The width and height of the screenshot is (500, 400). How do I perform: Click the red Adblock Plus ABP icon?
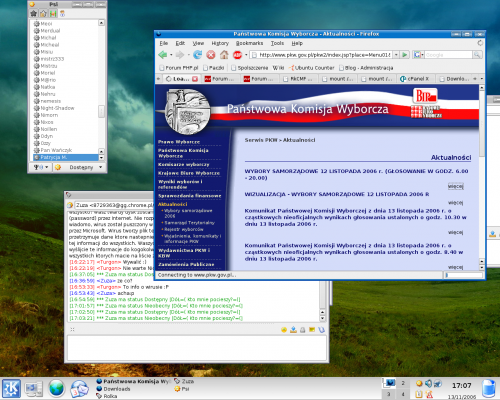coord(237,55)
